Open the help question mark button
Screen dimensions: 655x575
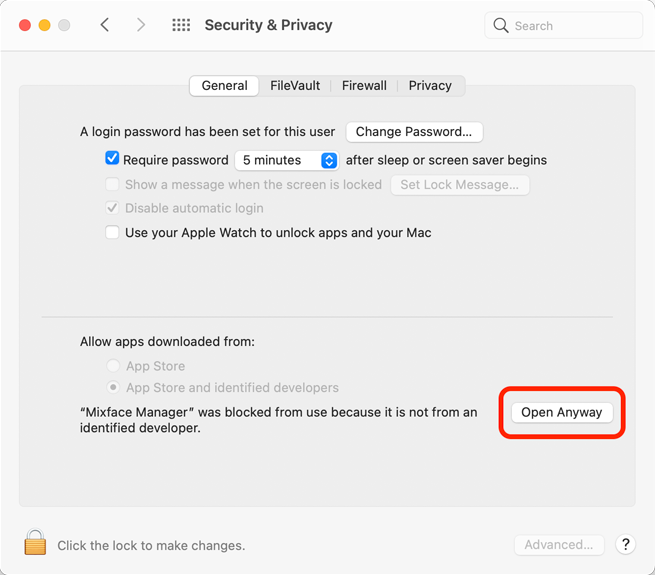click(625, 544)
